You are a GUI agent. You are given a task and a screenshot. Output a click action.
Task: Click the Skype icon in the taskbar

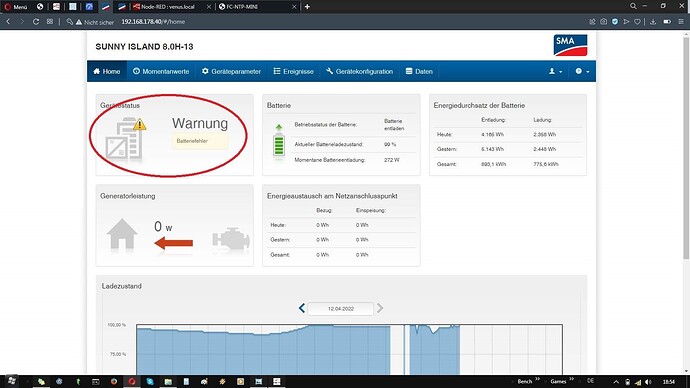pos(150,381)
